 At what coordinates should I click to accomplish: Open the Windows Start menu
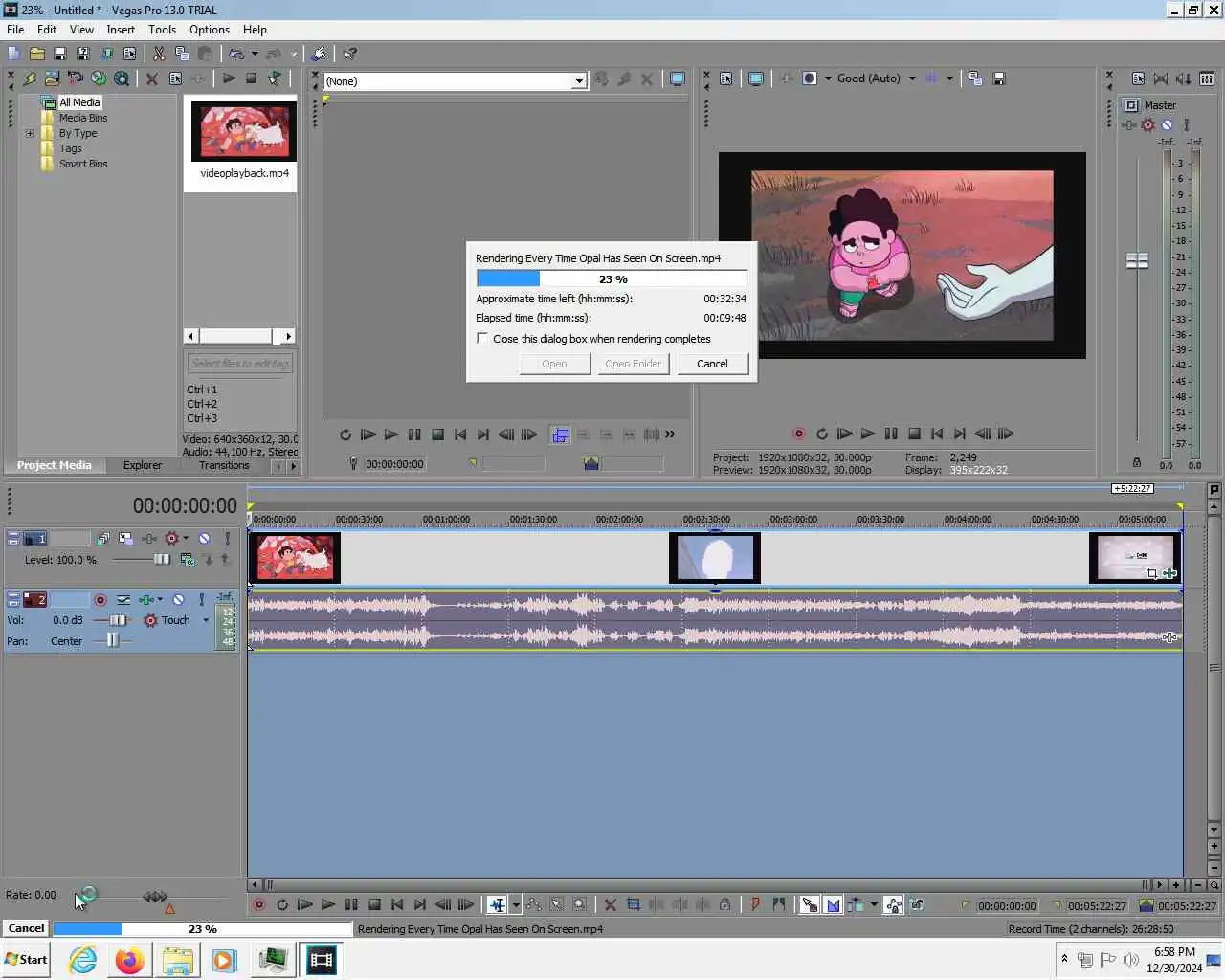[27, 960]
